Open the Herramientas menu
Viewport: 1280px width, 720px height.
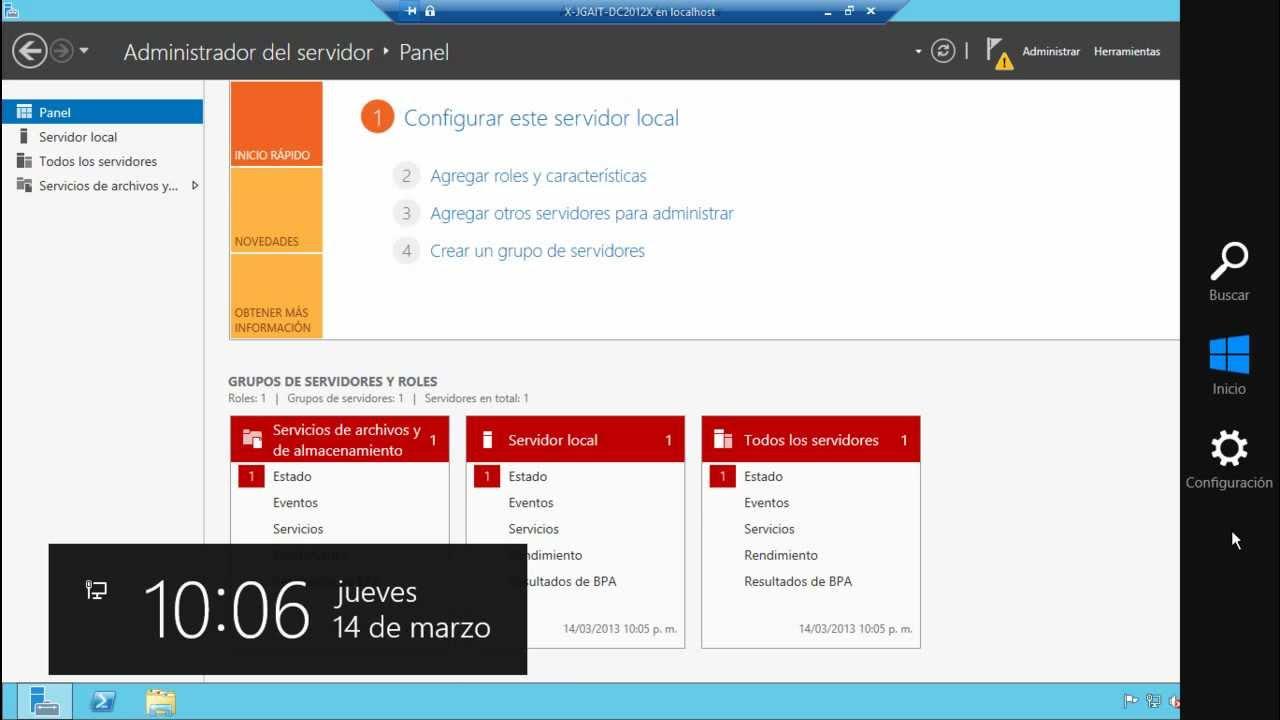[x=1127, y=51]
